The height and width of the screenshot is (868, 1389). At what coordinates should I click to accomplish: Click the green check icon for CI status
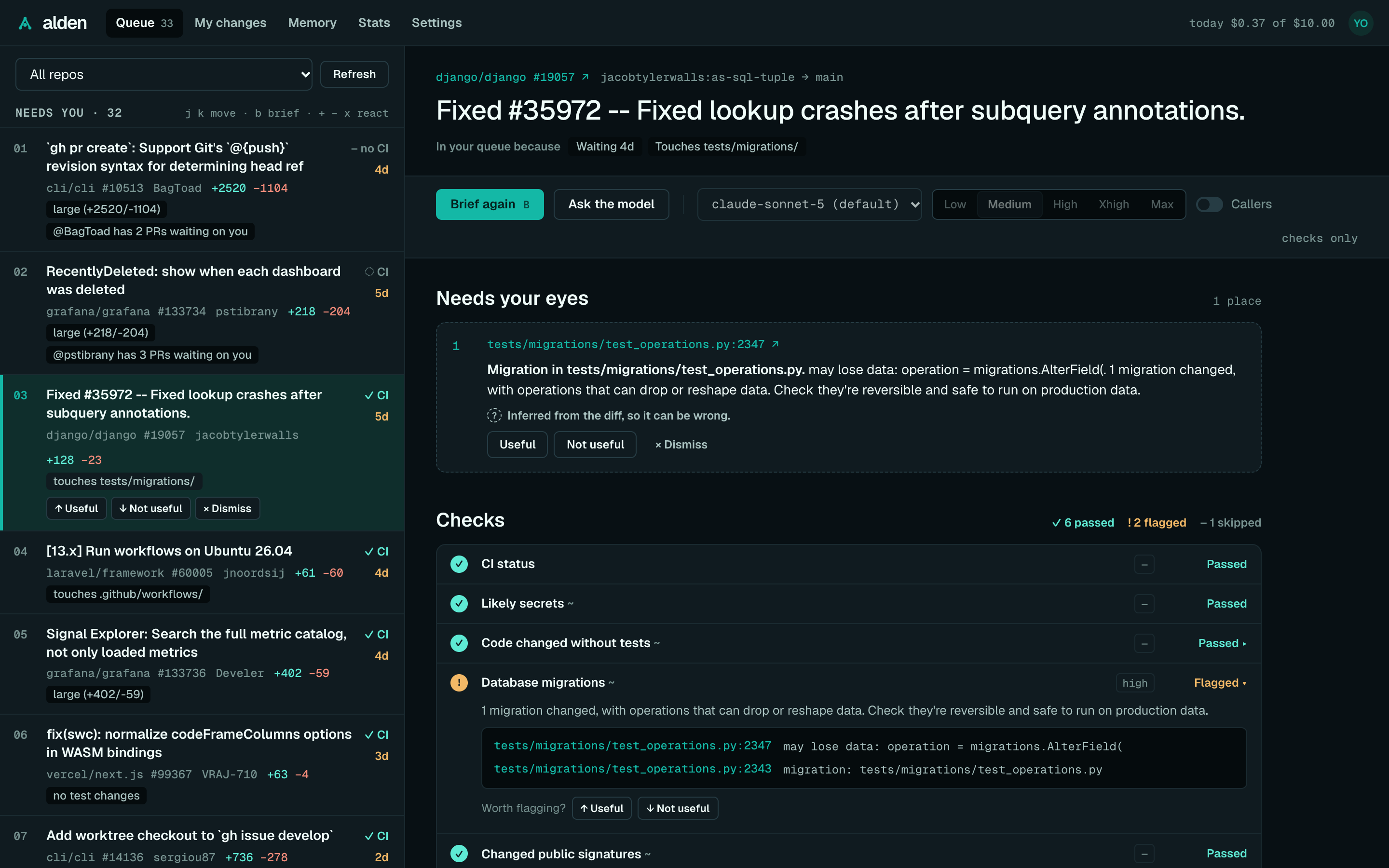click(x=459, y=564)
